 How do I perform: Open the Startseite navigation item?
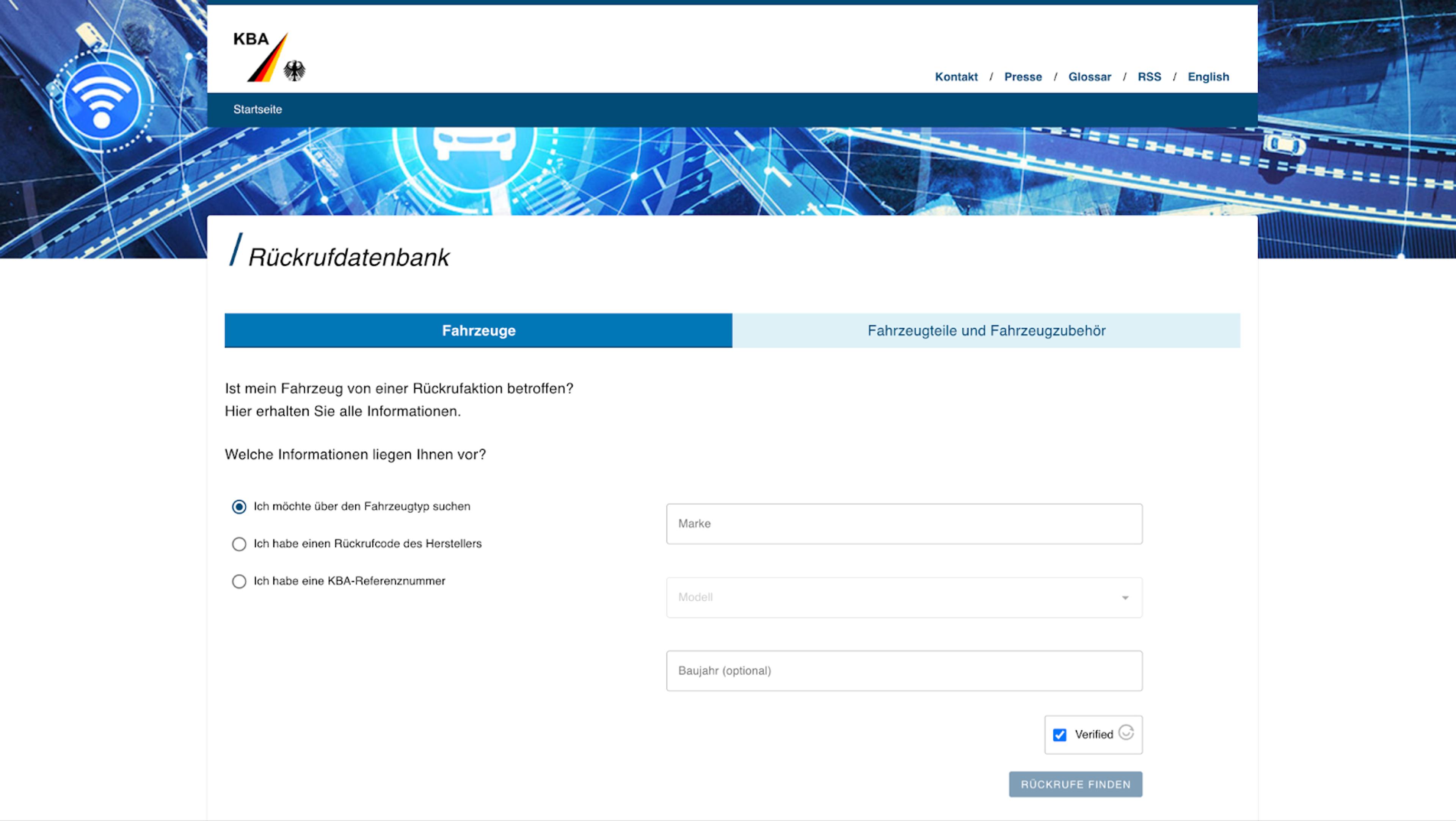tap(258, 110)
